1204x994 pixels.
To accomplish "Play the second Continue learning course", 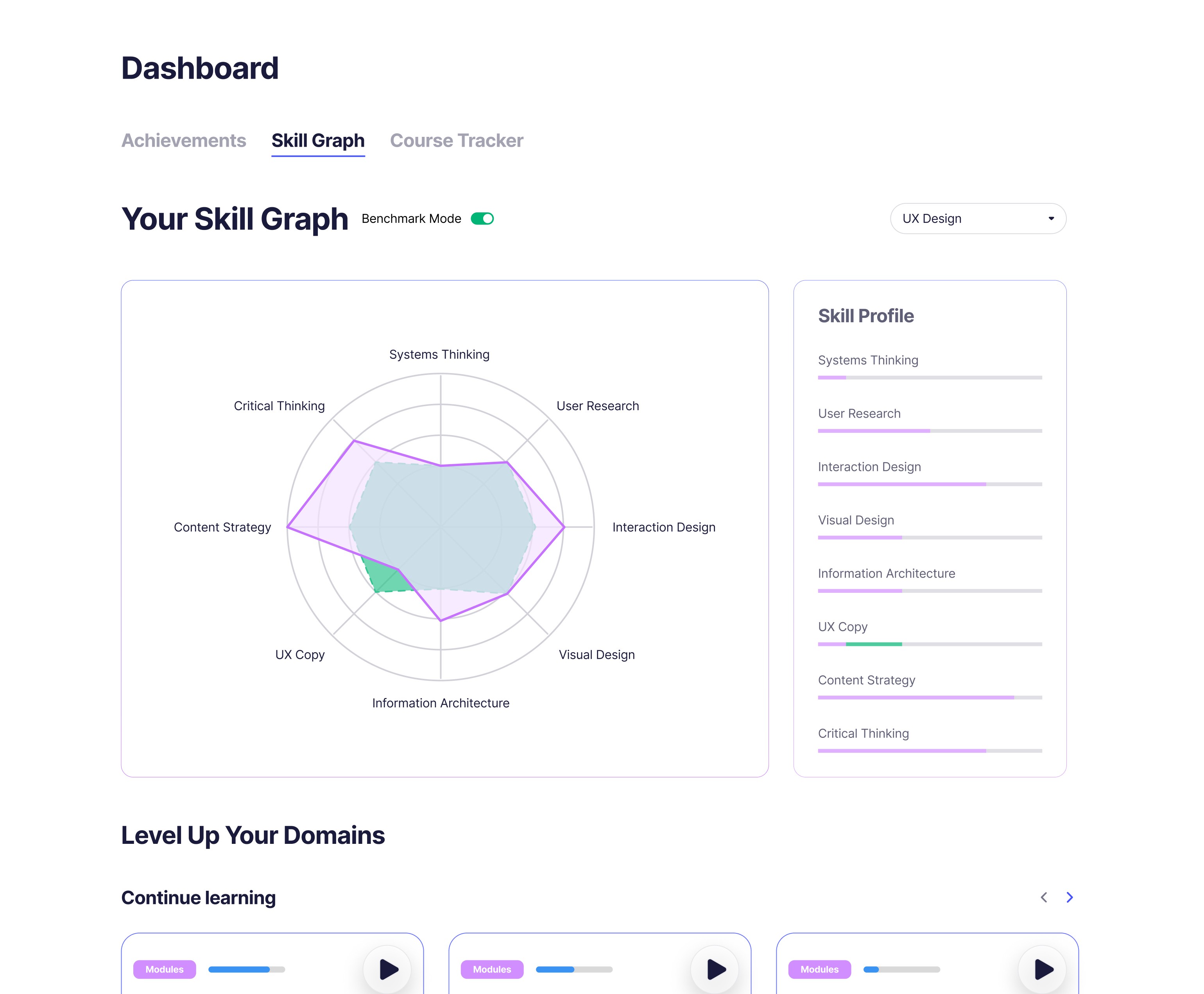I will pyautogui.click(x=714, y=969).
